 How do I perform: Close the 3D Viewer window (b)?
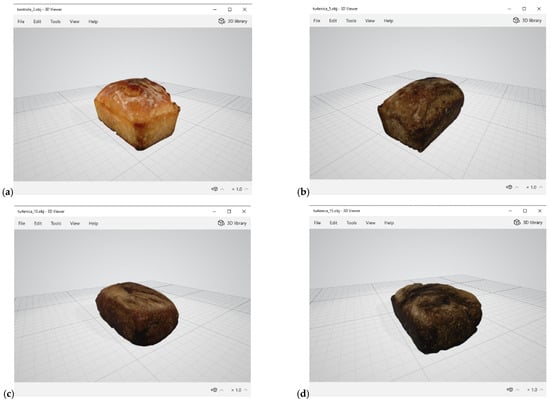pos(539,9)
